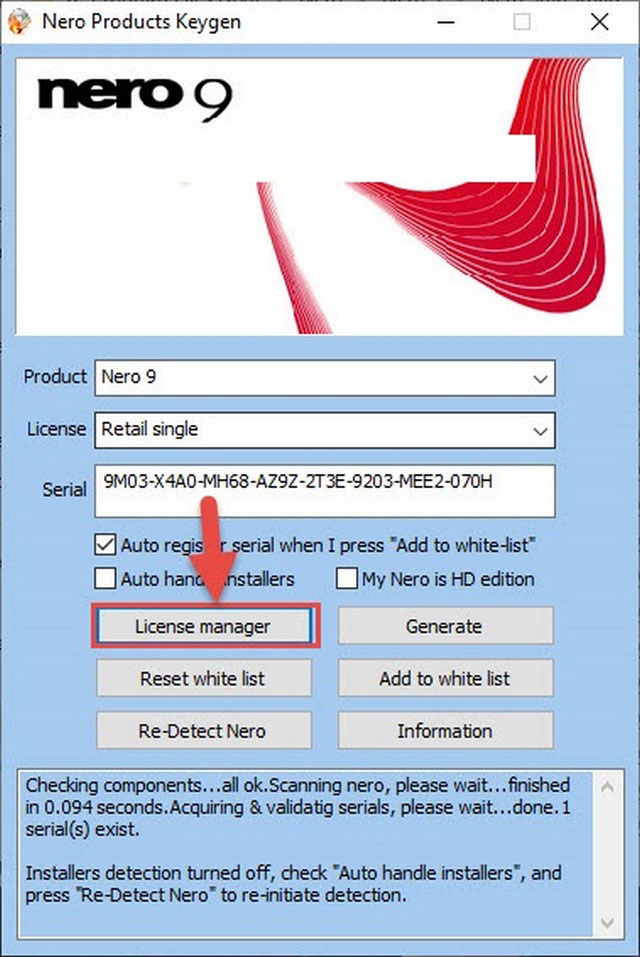Image resolution: width=640 pixels, height=957 pixels.
Task: Click the log panel scroll up arrow
Action: click(607, 784)
